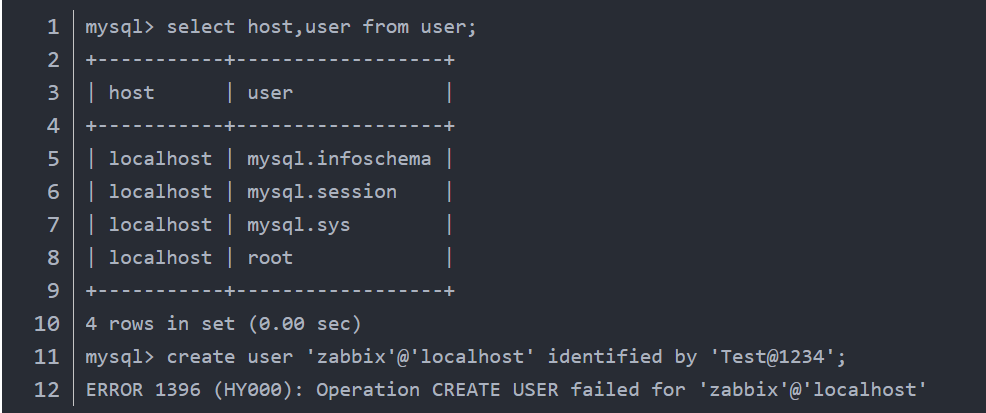Click line number 10 in the gutter
This screenshot has height=413, width=986.
pyautogui.click(x=46, y=324)
